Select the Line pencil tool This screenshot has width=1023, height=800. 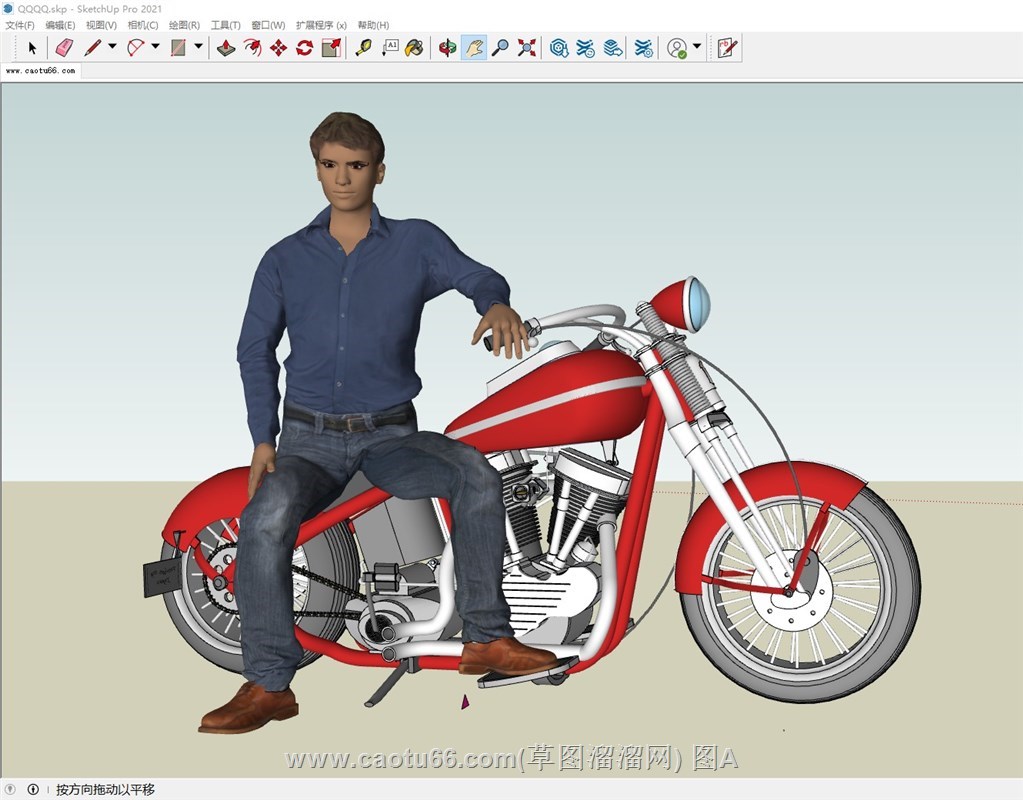click(x=93, y=48)
